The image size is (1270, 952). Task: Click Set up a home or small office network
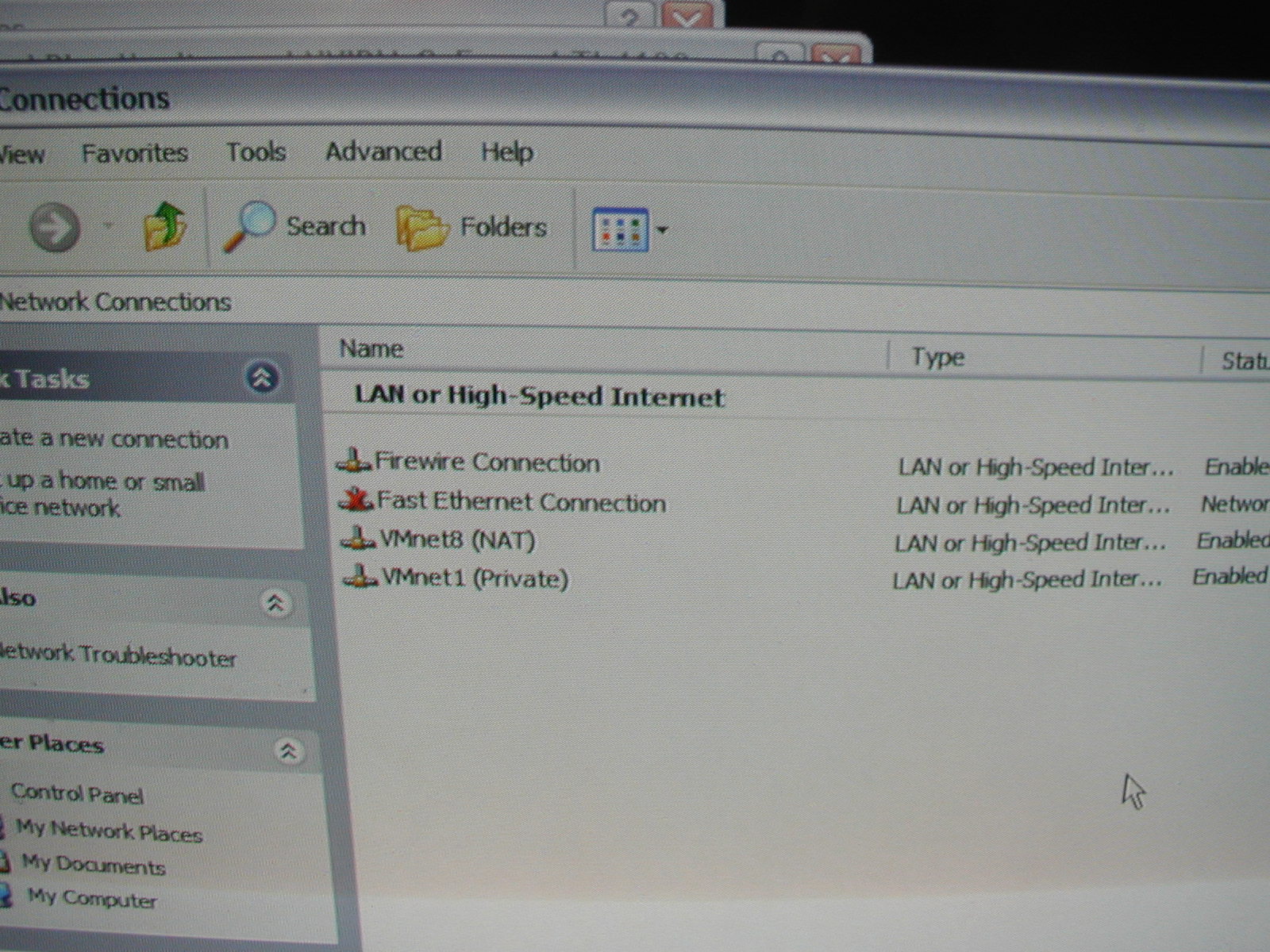[x=102, y=493]
